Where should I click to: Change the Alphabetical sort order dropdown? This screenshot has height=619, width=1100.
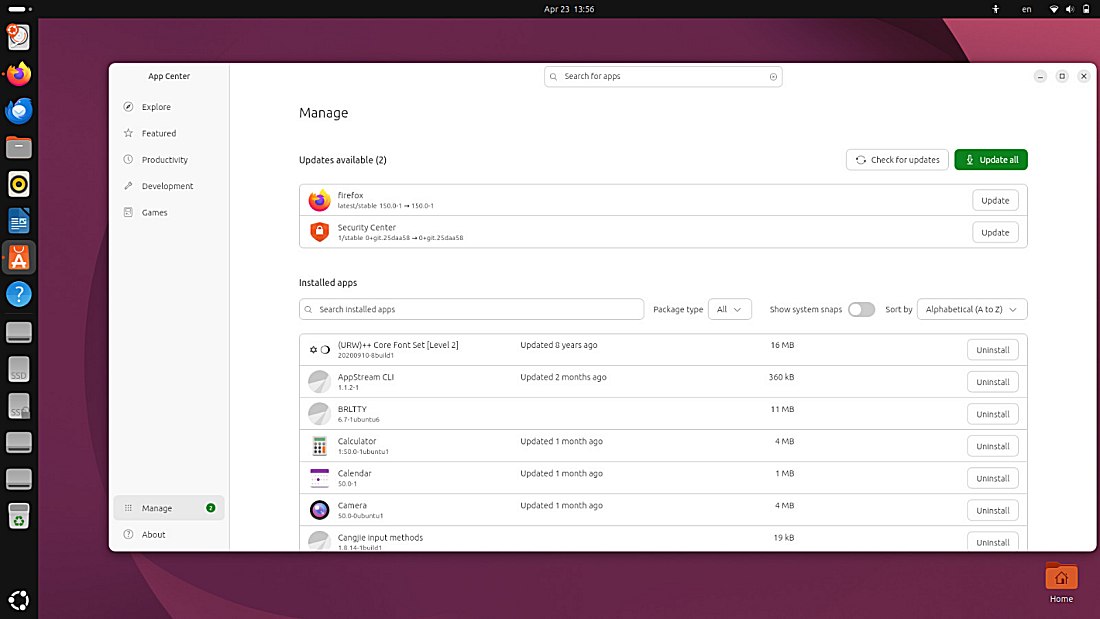(971, 310)
